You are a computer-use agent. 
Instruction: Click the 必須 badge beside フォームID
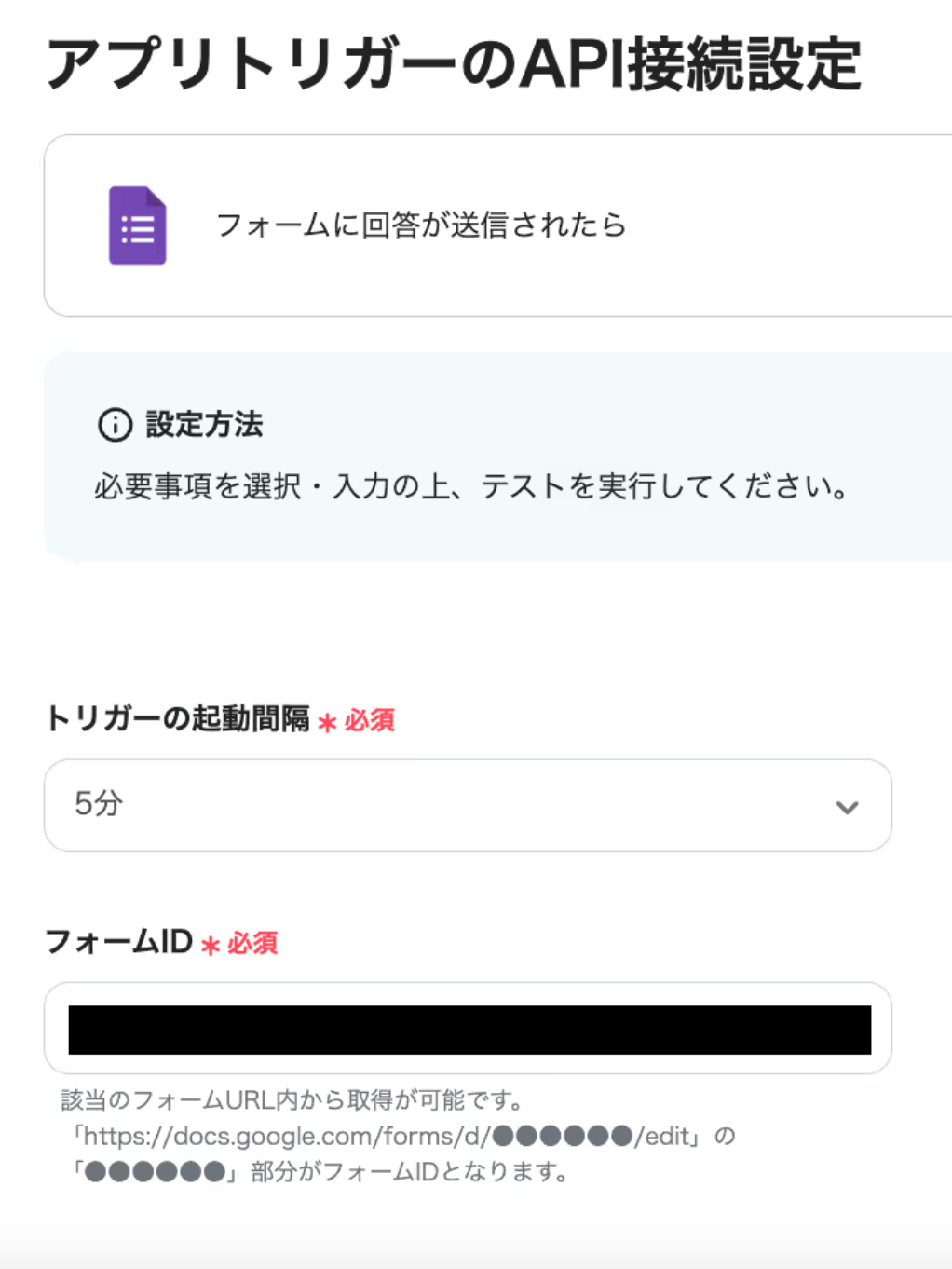252,944
